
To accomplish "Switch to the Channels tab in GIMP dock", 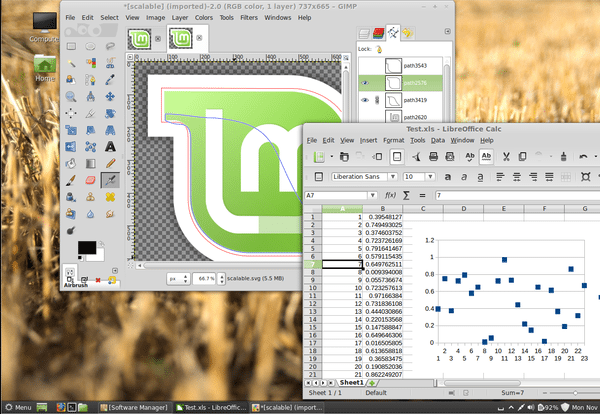I will click(378, 33).
